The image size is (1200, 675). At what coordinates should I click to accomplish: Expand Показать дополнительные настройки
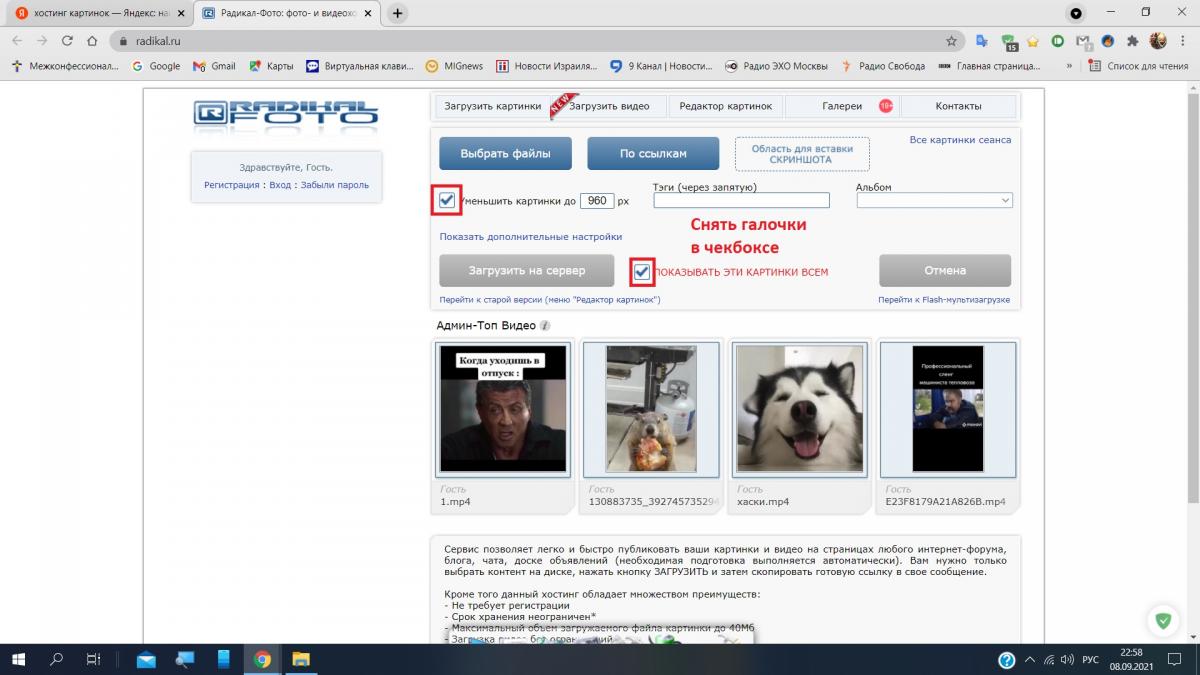click(531, 237)
